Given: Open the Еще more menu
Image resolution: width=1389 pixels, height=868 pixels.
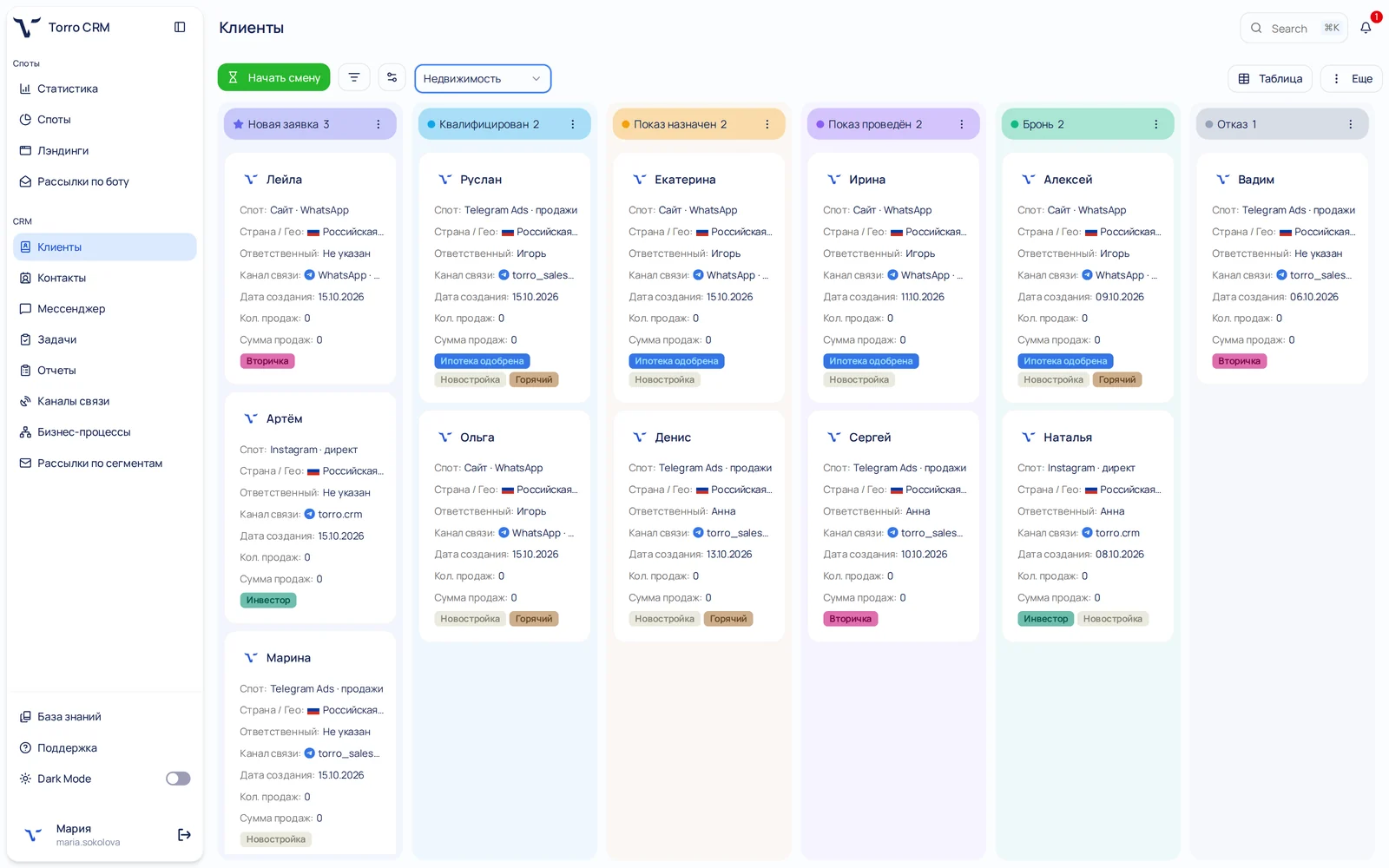Looking at the screenshot, I should pyautogui.click(x=1352, y=78).
